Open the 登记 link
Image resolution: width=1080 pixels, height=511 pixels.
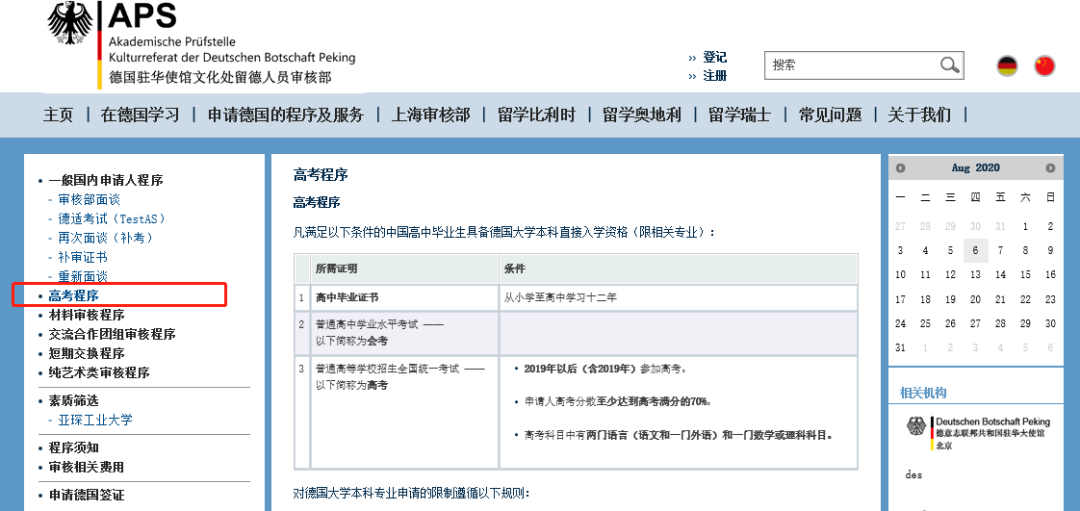[x=714, y=57]
